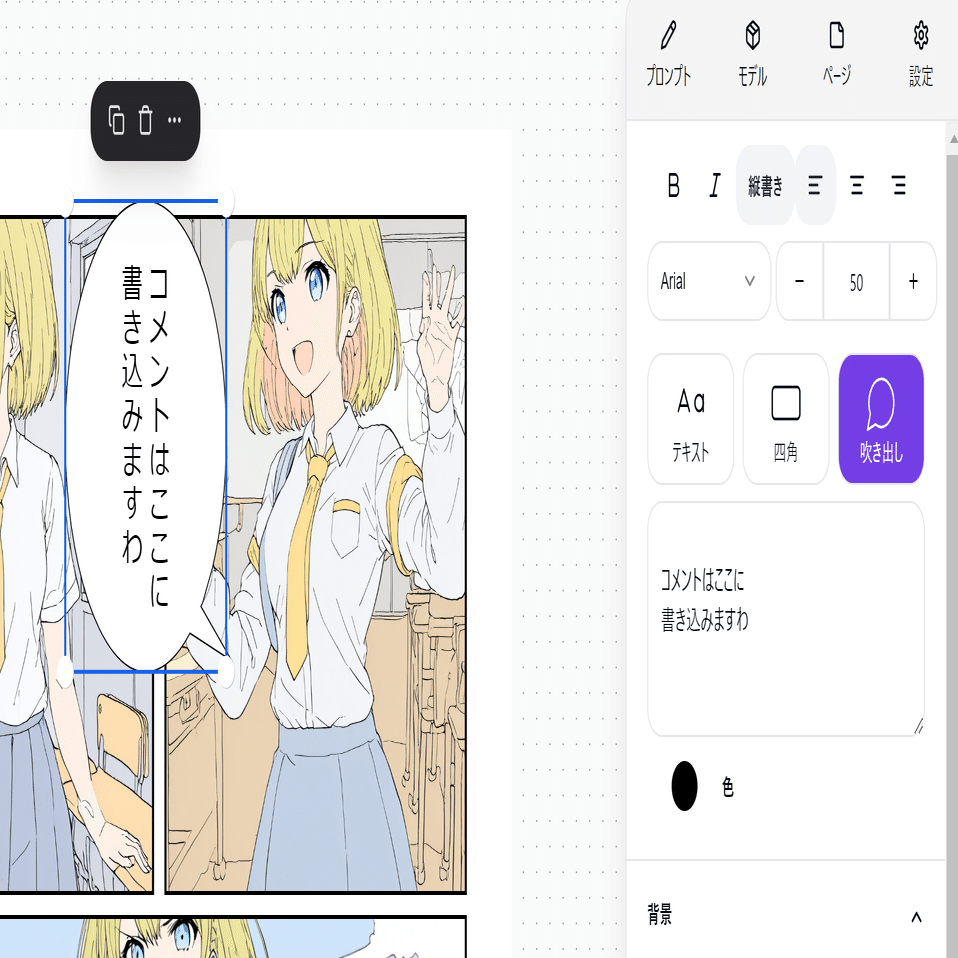Collapse the 背景 section
958x958 pixels.
[916, 916]
